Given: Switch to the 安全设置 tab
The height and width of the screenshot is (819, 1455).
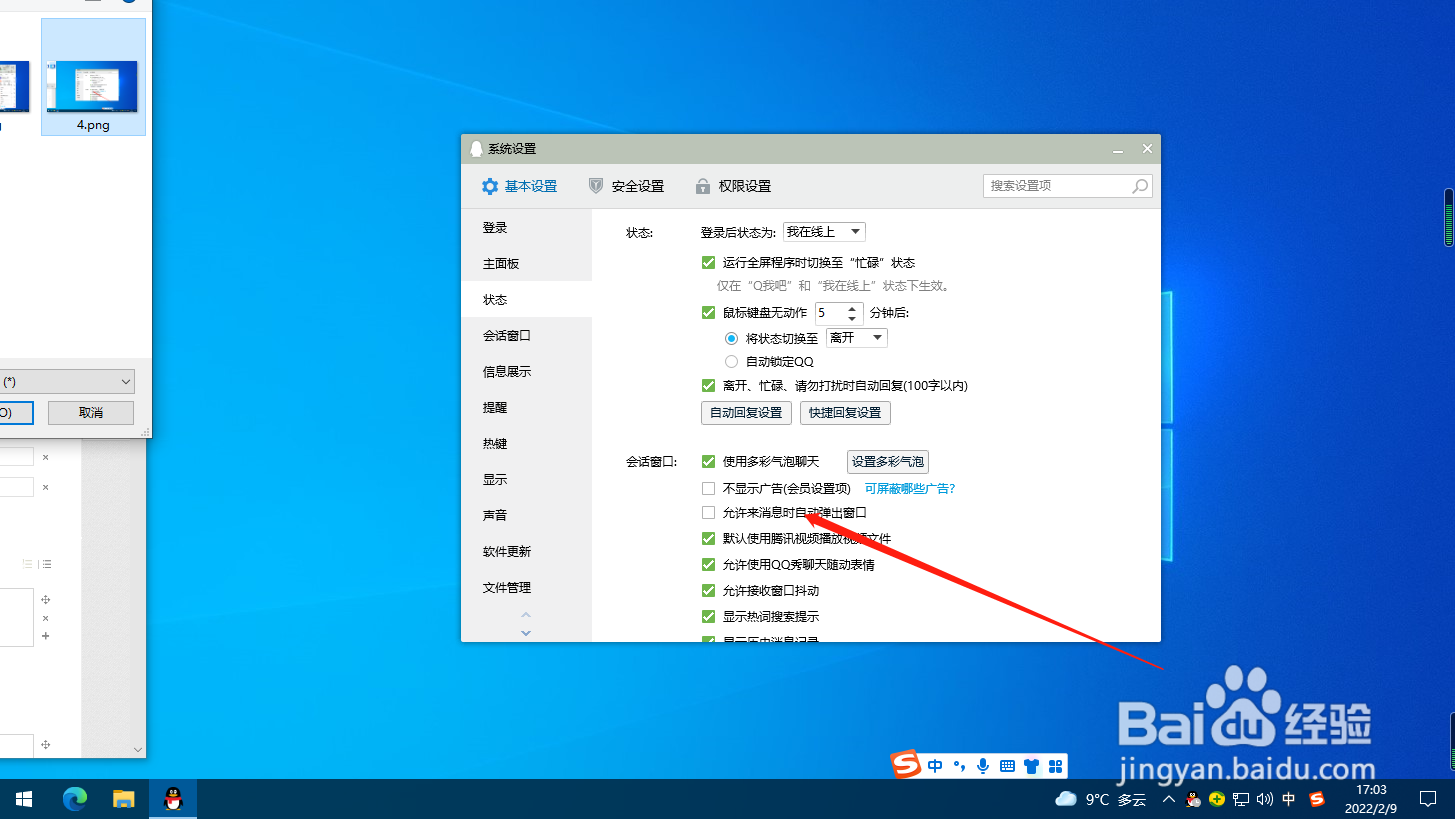Looking at the screenshot, I should click(626, 186).
